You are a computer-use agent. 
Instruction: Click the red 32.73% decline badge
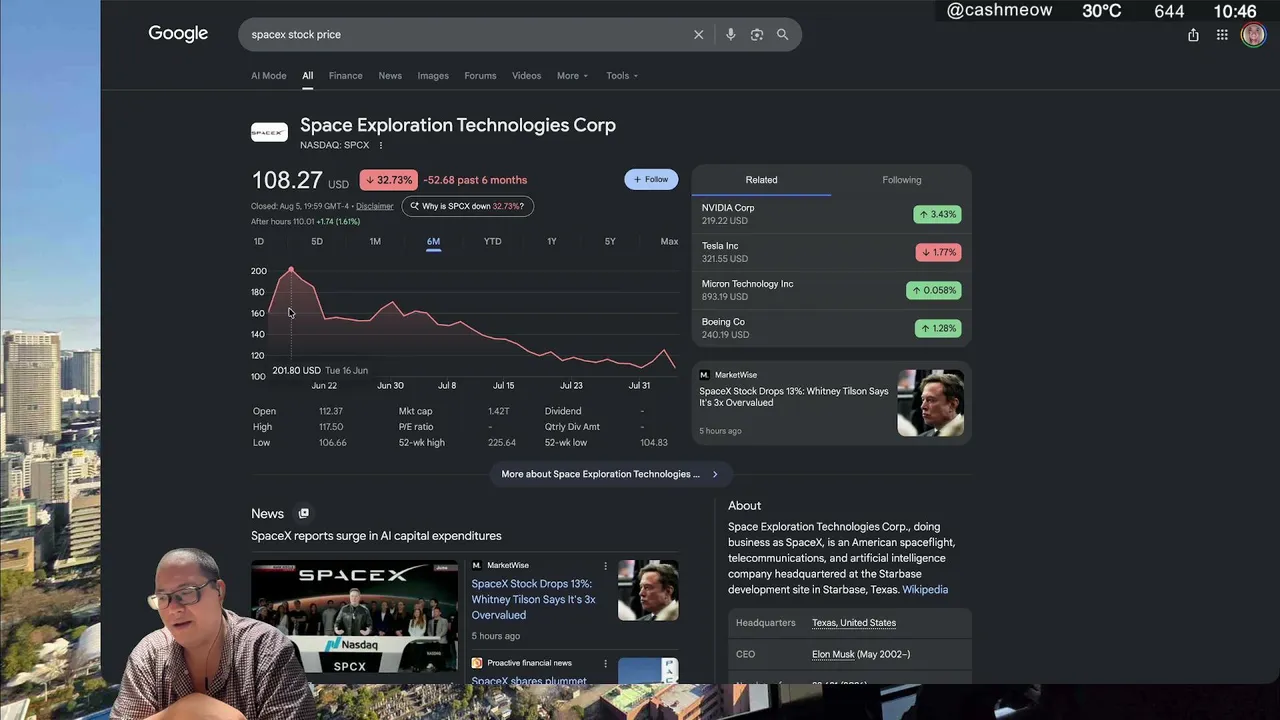tap(388, 180)
